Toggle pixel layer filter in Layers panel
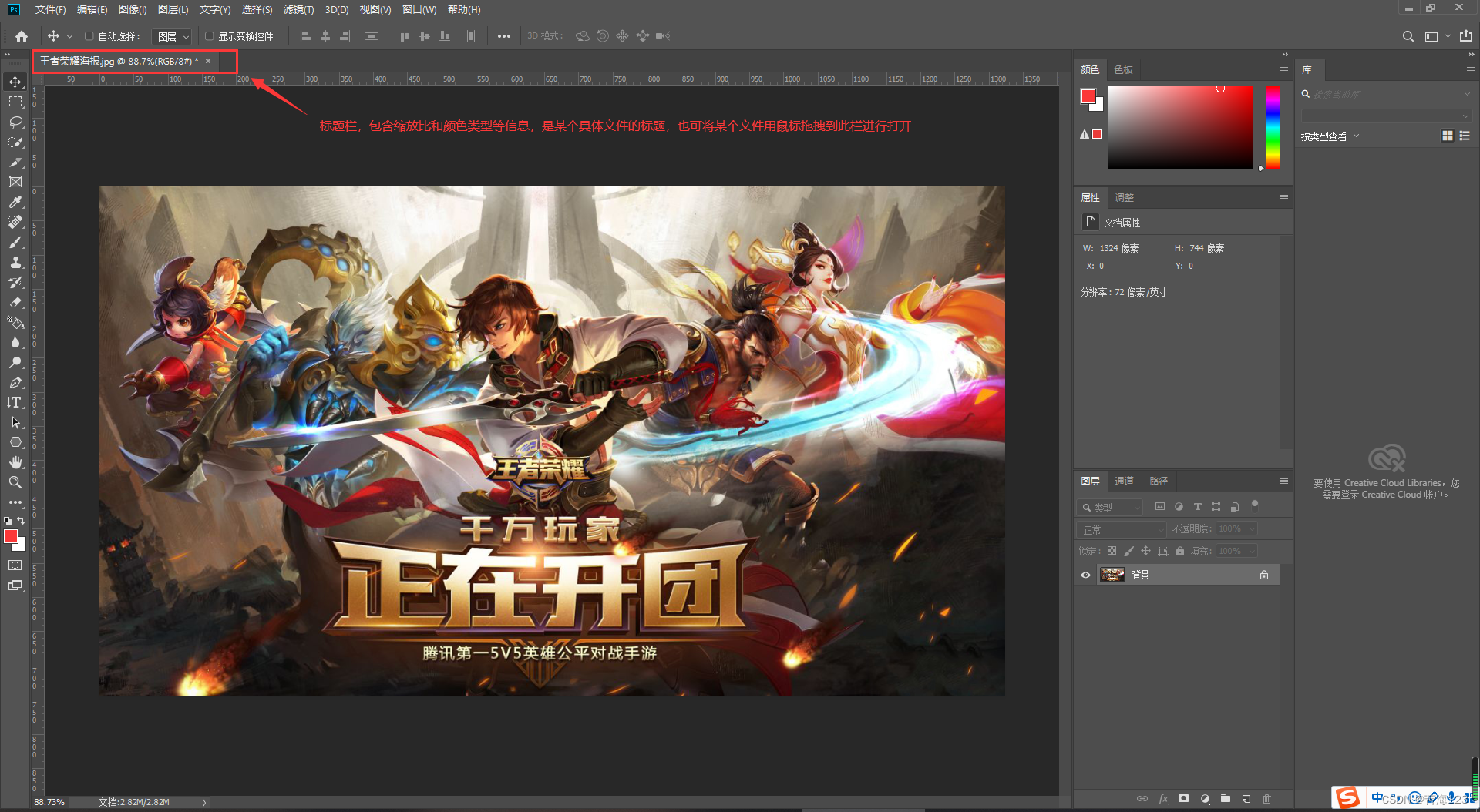 pyautogui.click(x=1159, y=507)
